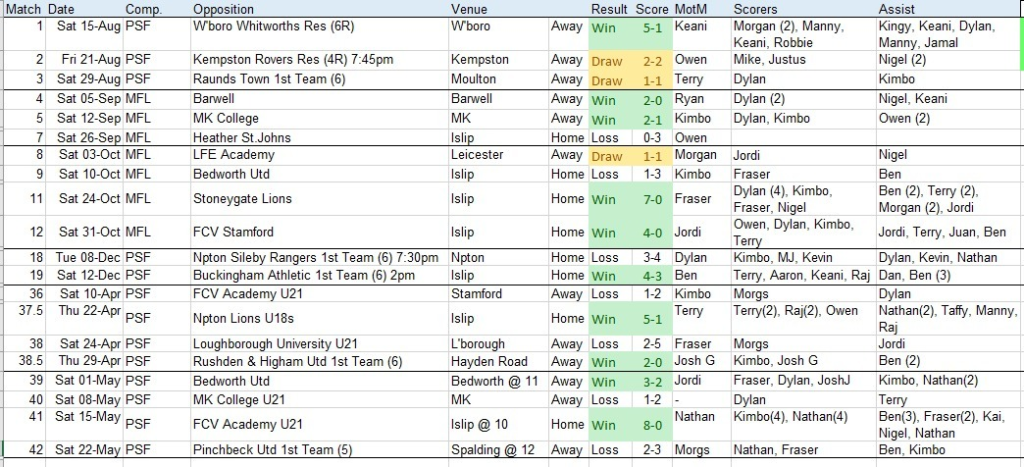The width and height of the screenshot is (1024, 467).
Task: Click the green 8-0 score cell
Action: coord(652,424)
